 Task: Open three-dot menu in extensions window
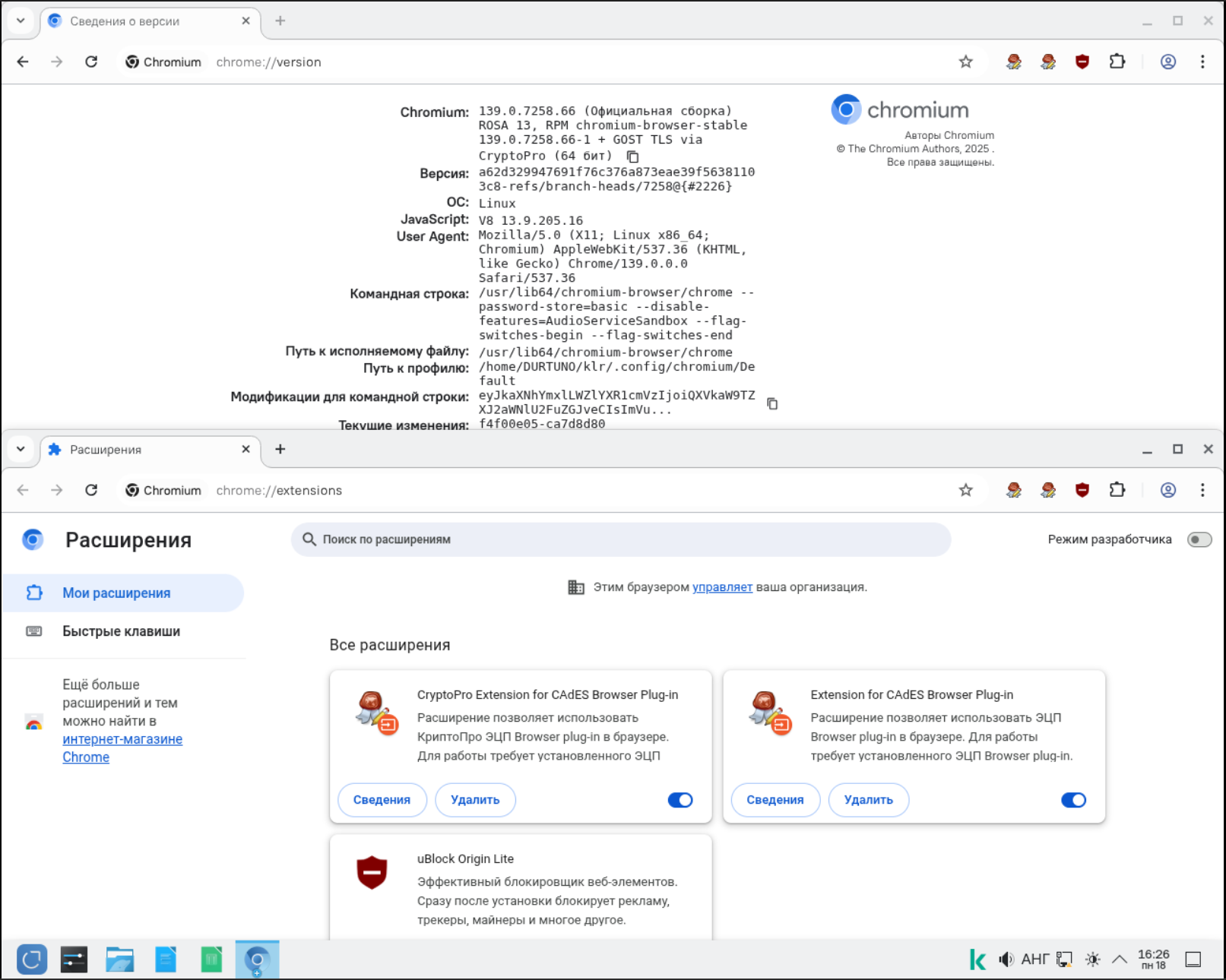click(x=1202, y=490)
